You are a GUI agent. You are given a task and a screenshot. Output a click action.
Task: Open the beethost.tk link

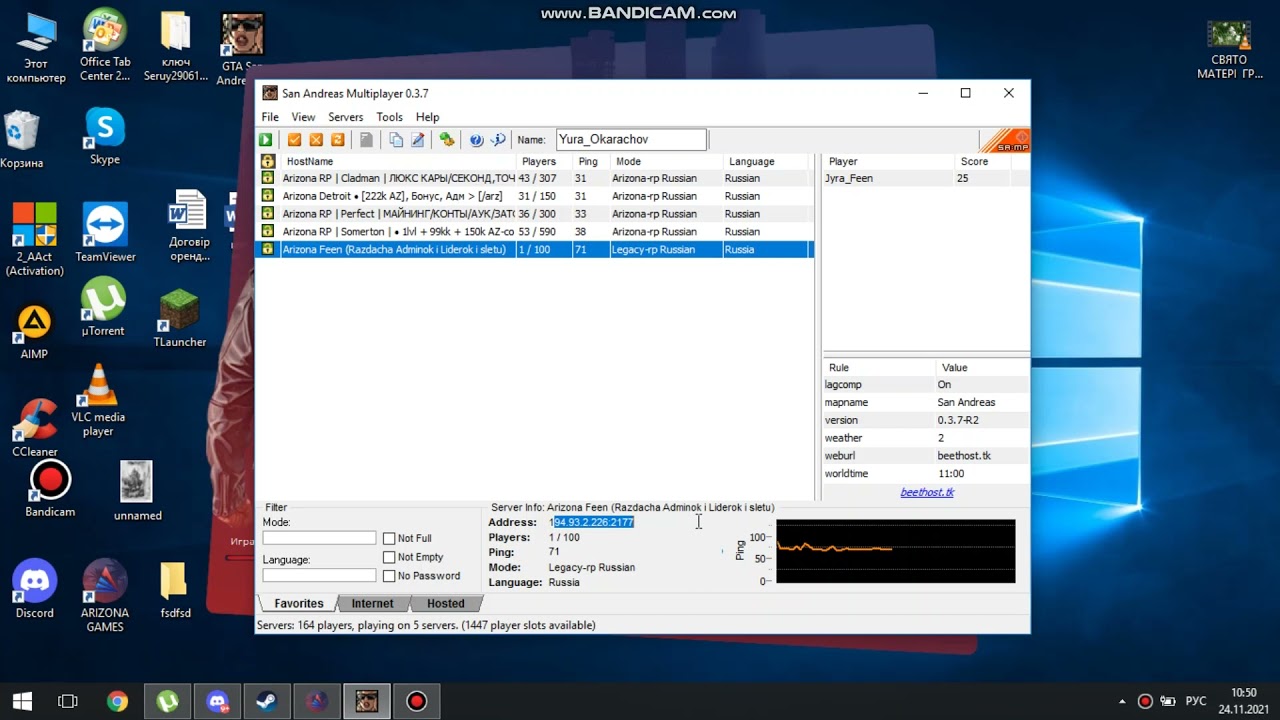927,492
